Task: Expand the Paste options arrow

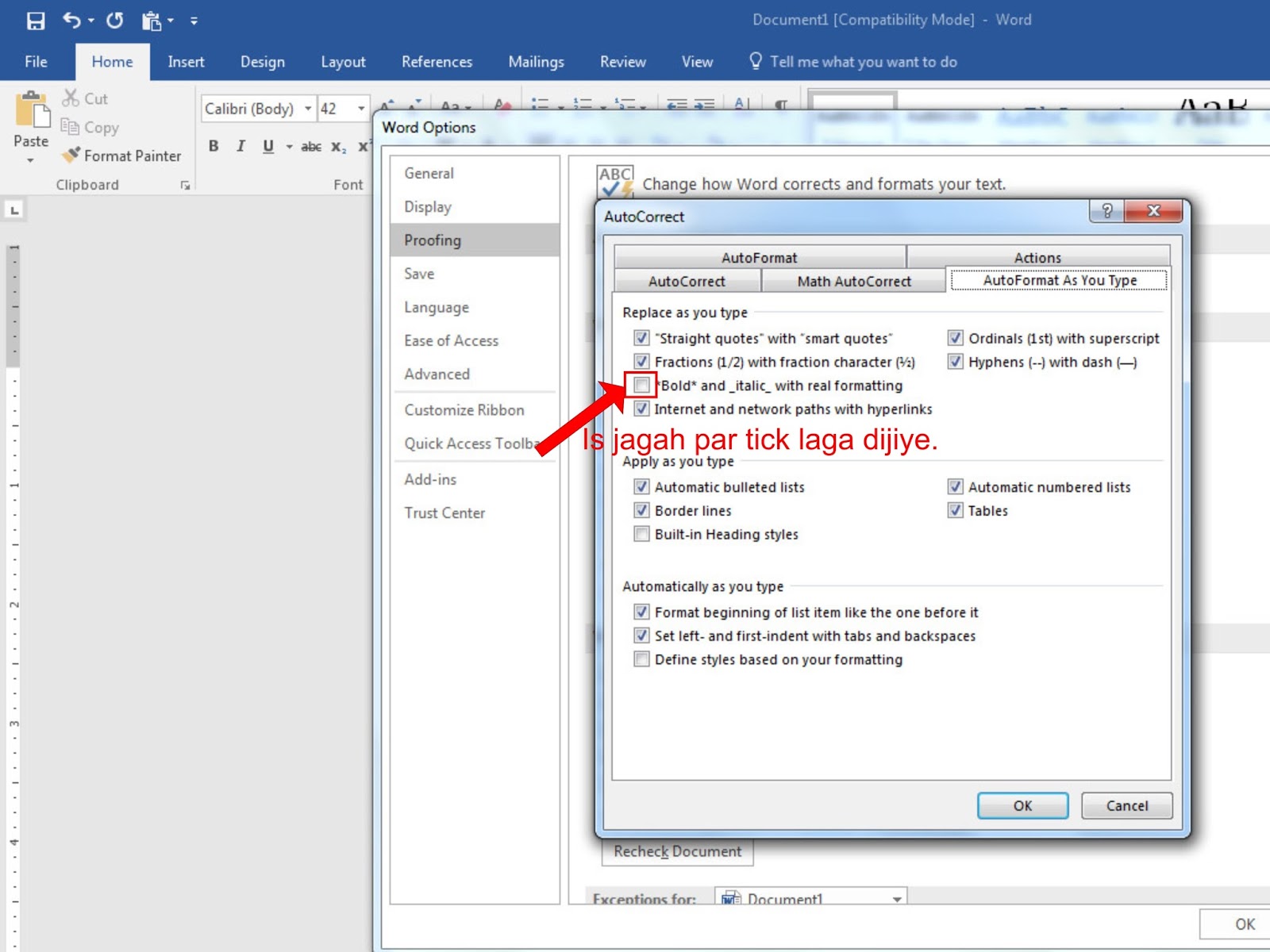Action: 31,160
